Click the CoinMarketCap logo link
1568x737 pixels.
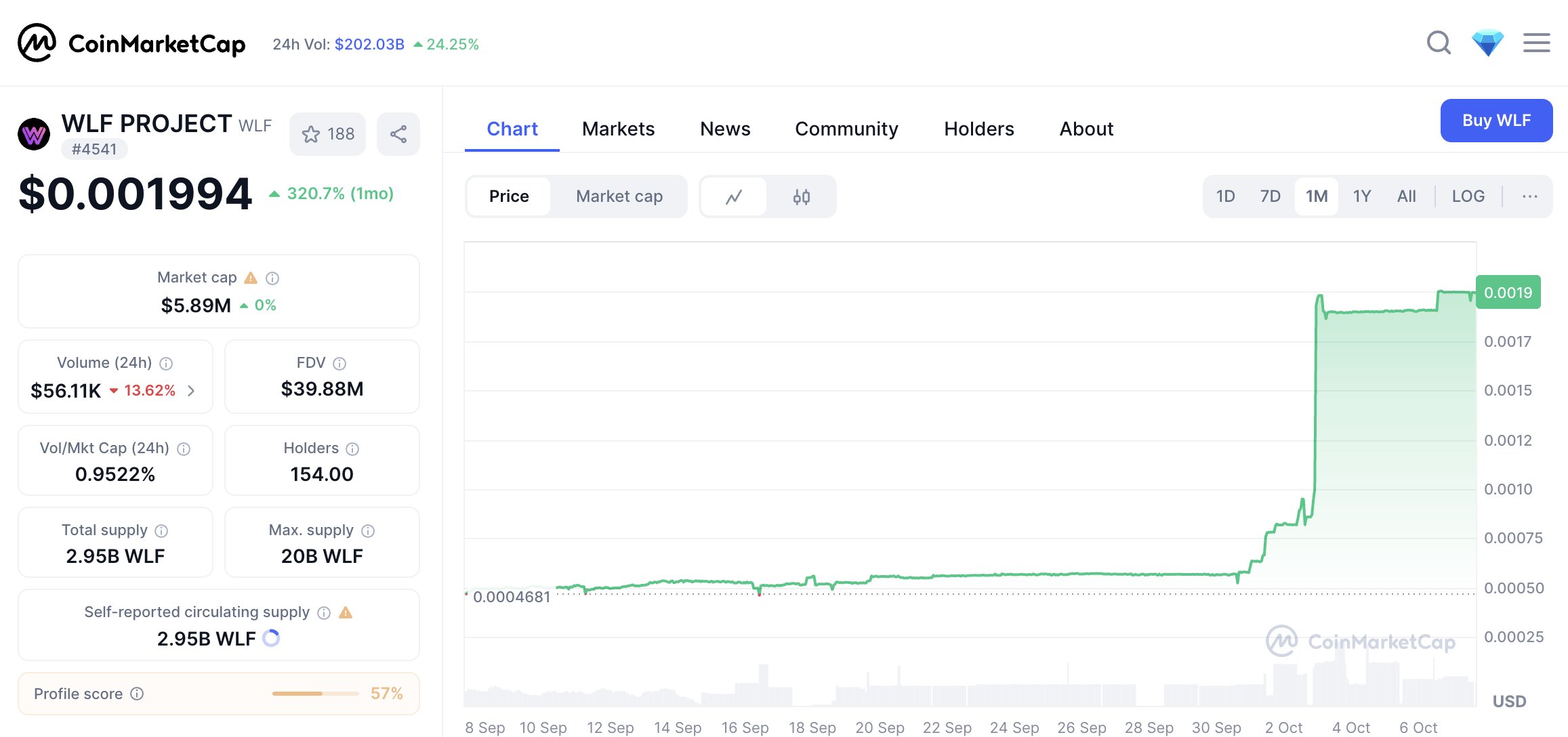click(x=132, y=43)
